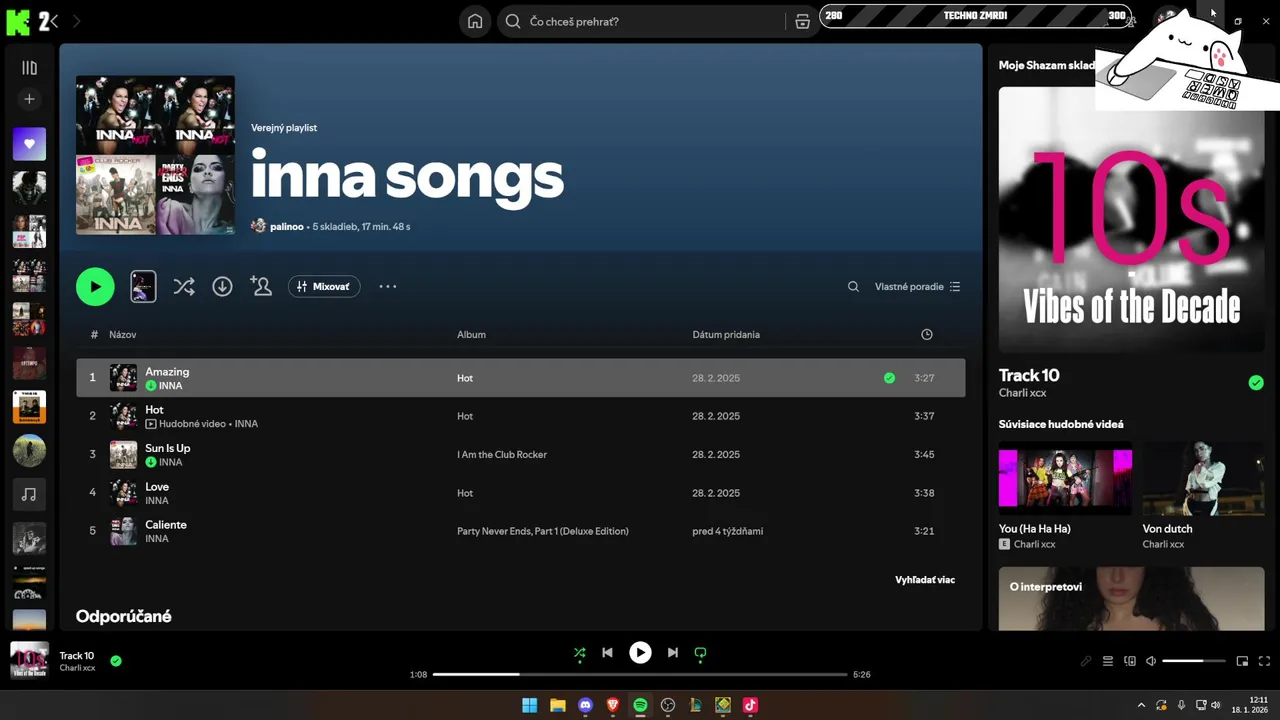Click the Mixovať button
The width and height of the screenshot is (1280, 720).
pos(324,286)
